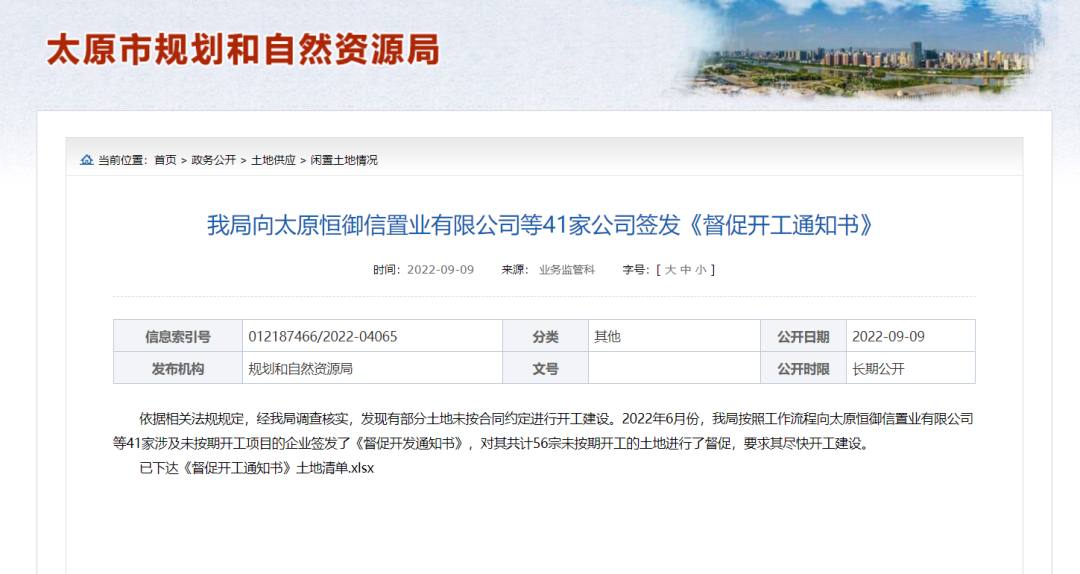Click the 信息索引号 header cell
The height and width of the screenshot is (574, 1080).
[178, 336]
